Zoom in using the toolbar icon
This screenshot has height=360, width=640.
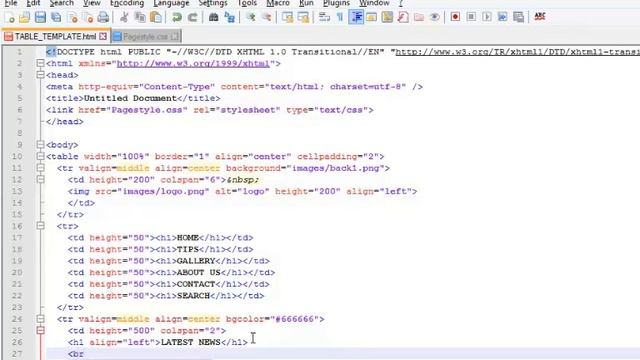click(x=251, y=17)
